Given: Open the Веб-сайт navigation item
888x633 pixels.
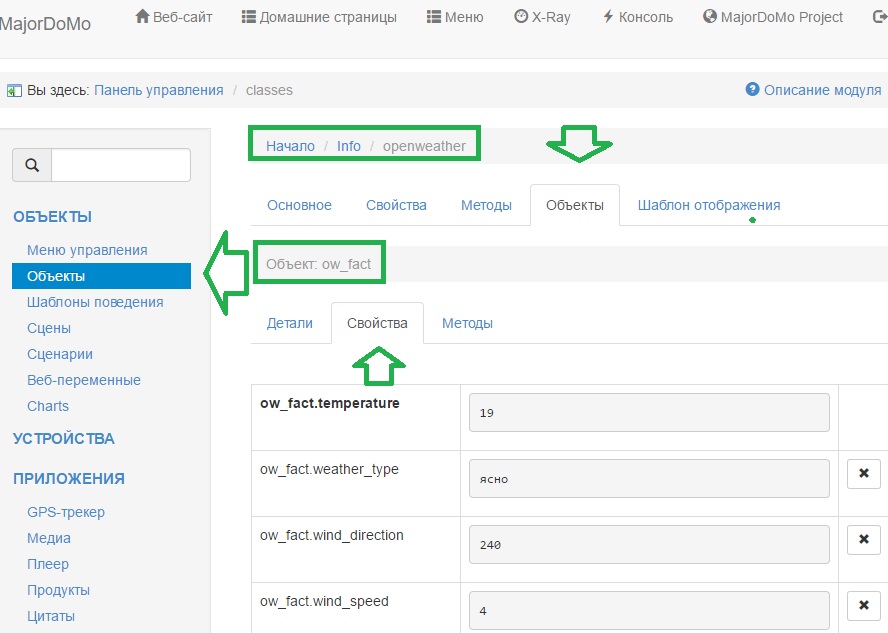Looking at the screenshot, I should [174, 17].
